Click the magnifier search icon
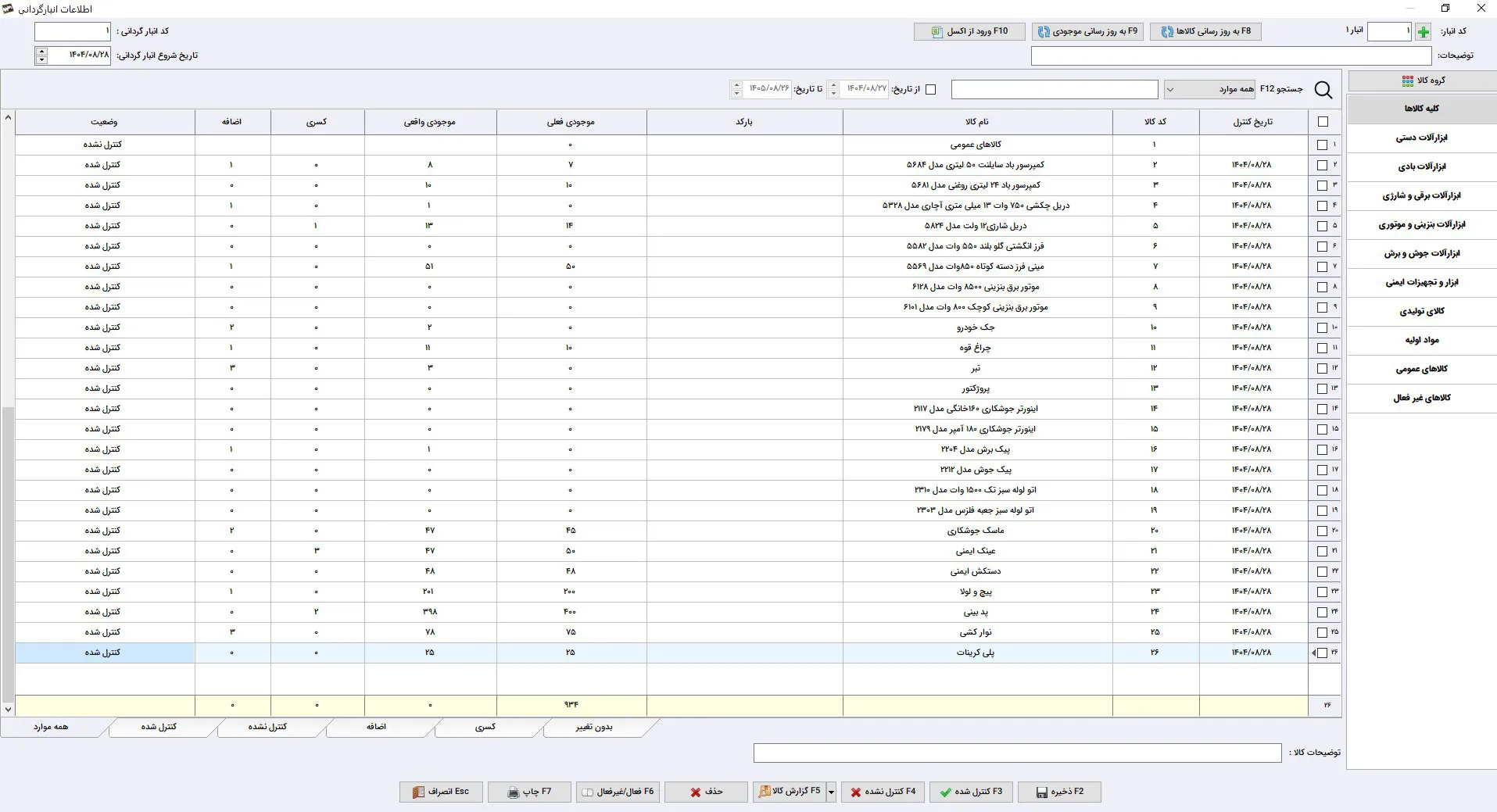1497x812 pixels. click(x=1323, y=90)
